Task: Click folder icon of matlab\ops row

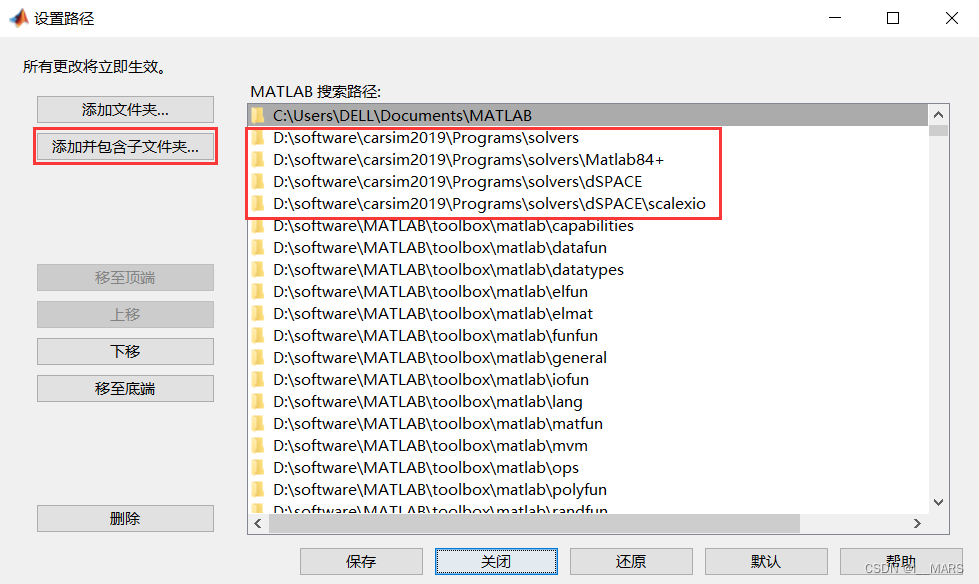Action: 258,468
